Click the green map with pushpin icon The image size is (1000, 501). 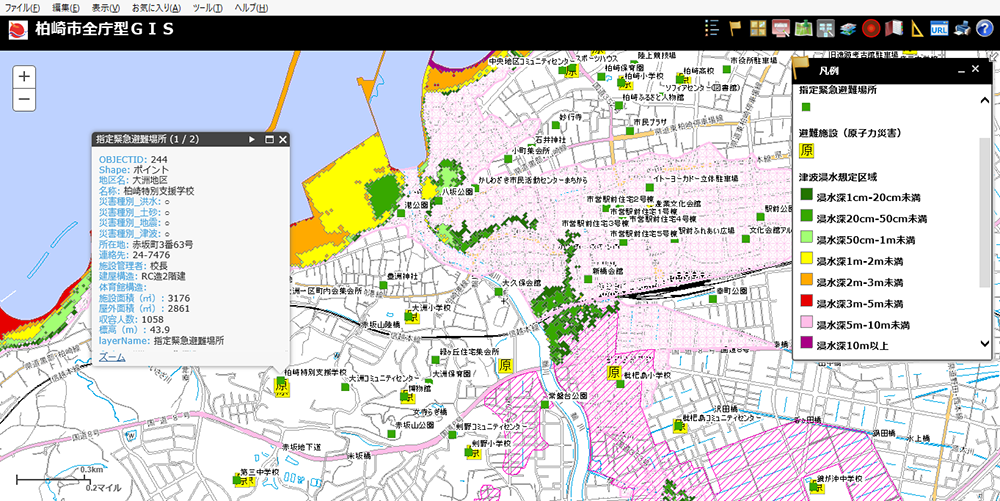(804, 28)
